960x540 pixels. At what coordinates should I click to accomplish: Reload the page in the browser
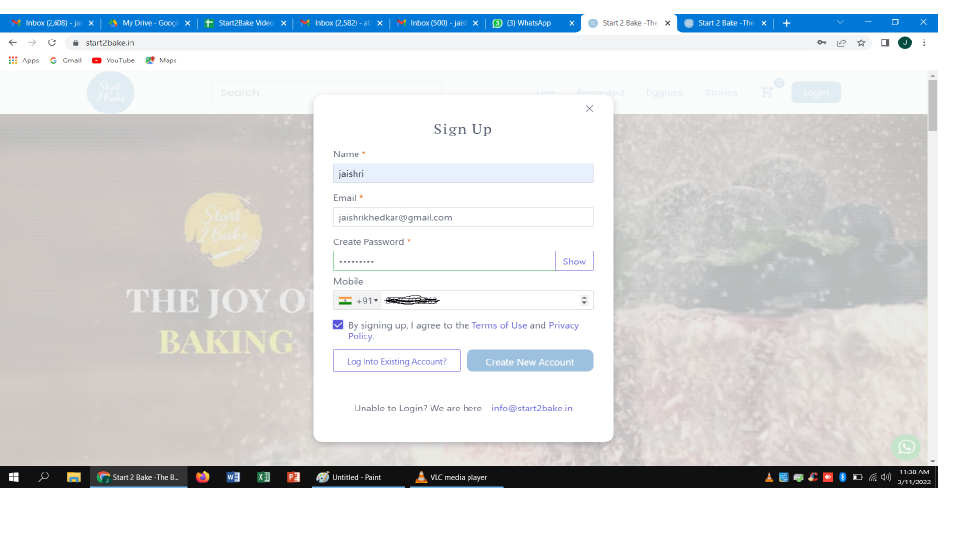pos(52,43)
